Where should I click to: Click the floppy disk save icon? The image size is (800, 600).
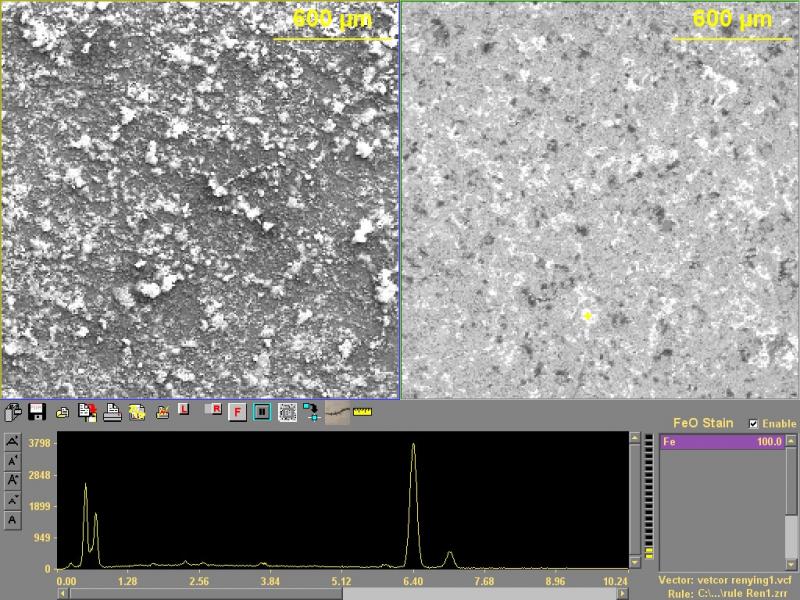[x=37, y=411]
